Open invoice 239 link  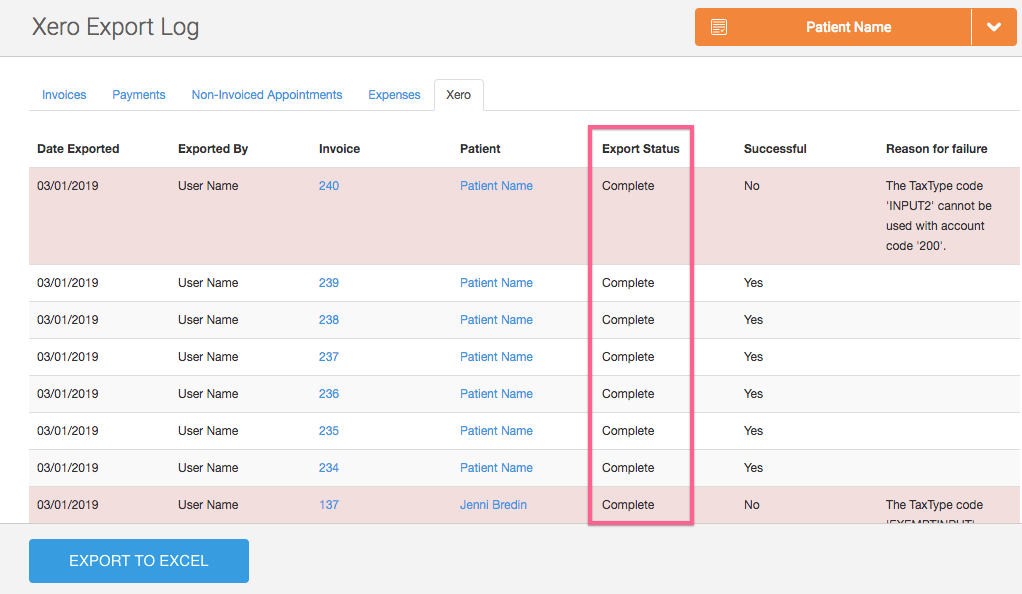coord(329,283)
